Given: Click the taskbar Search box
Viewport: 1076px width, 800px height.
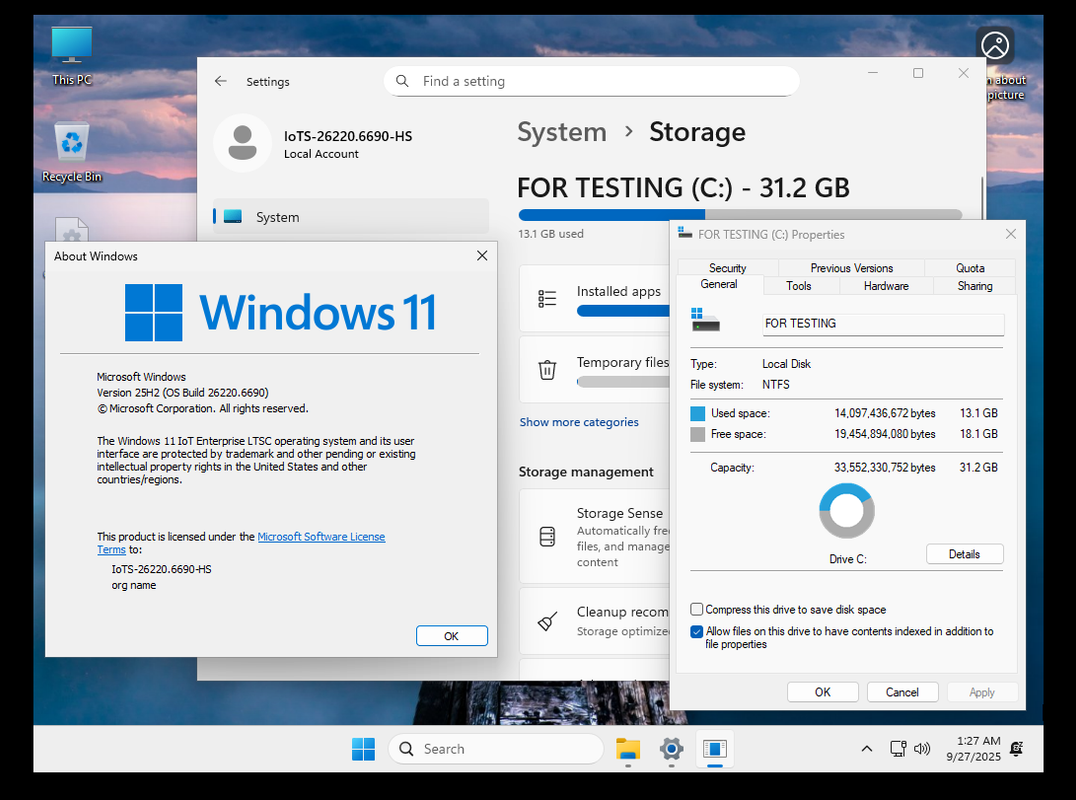Looking at the screenshot, I should [x=495, y=749].
